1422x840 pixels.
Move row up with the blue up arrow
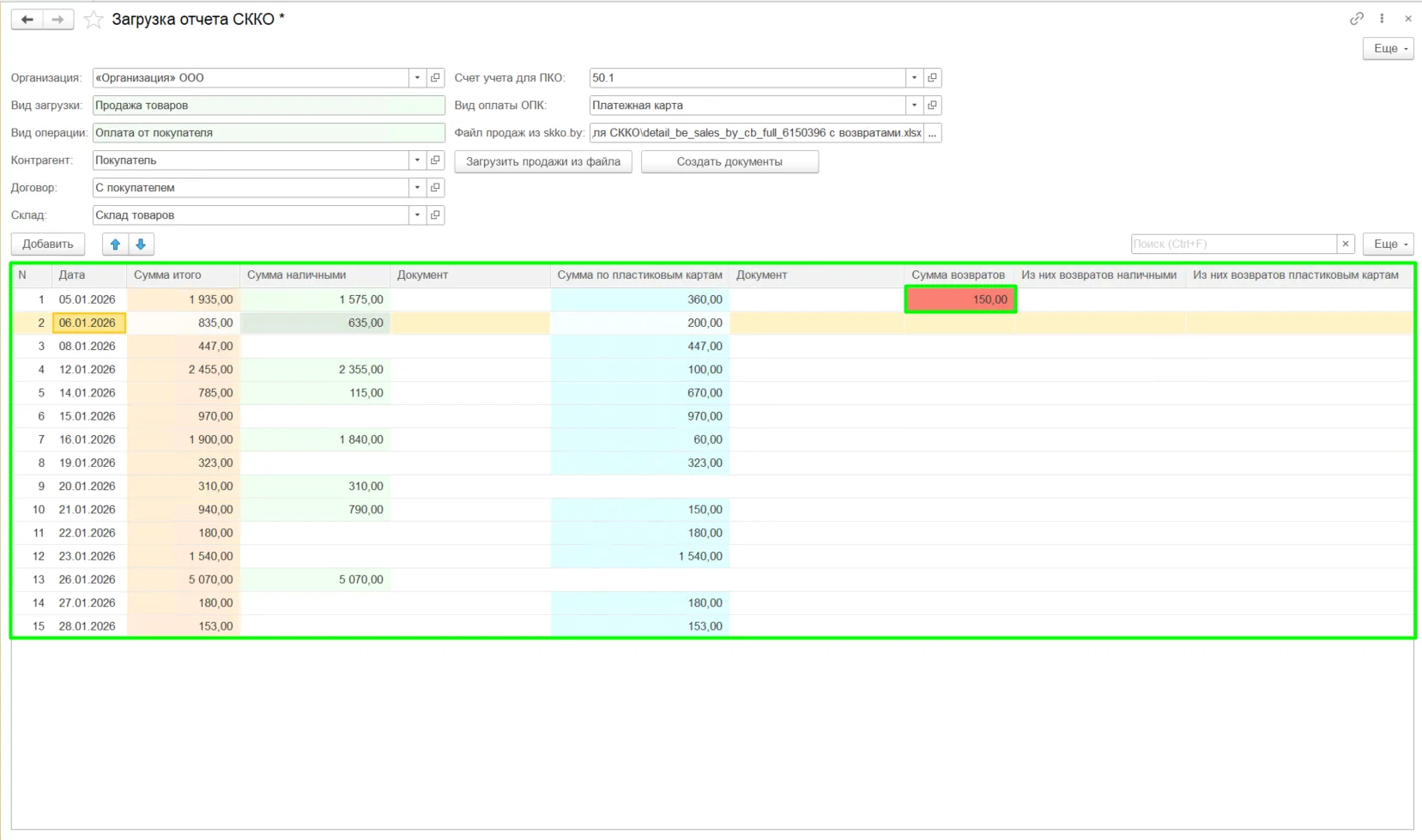[x=115, y=244]
